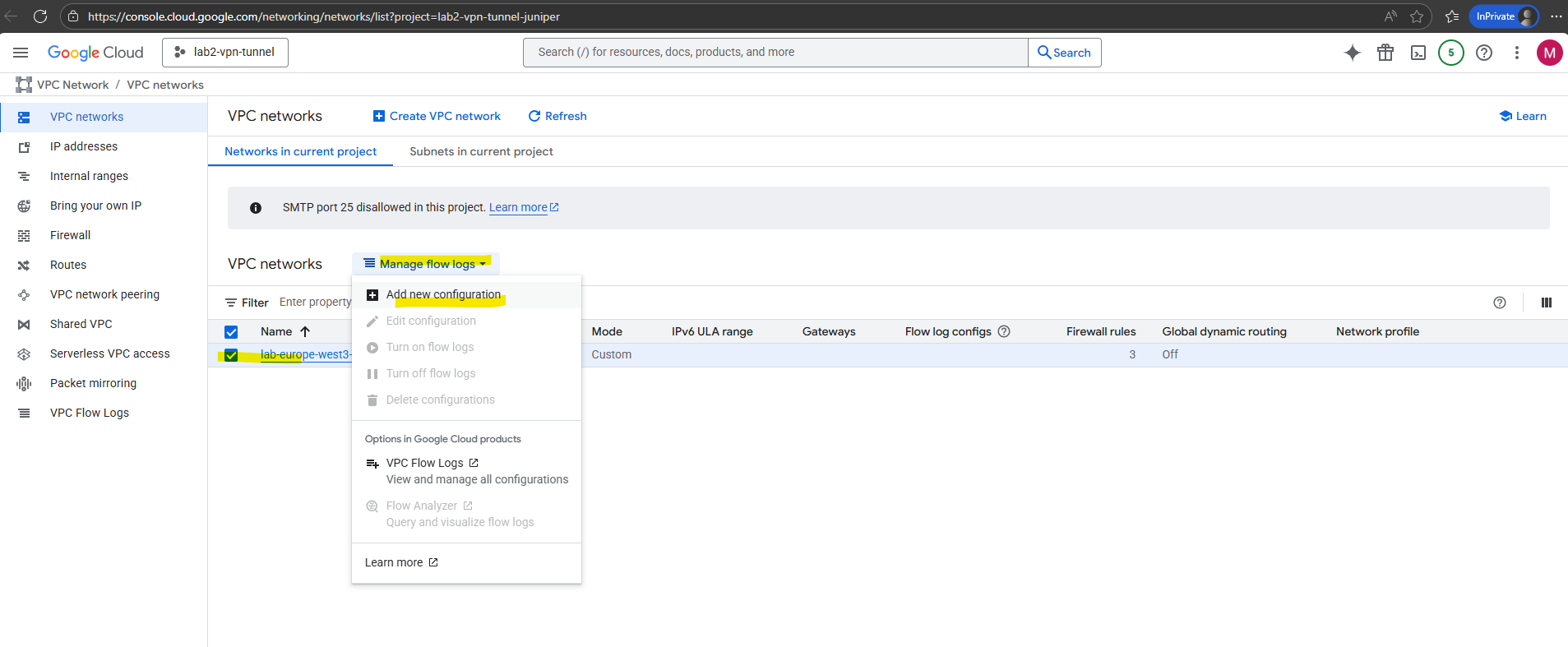Image resolution: width=1568 pixels, height=647 pixels.
Task: Open the help question mark icon
Action: pos(1484,53)
